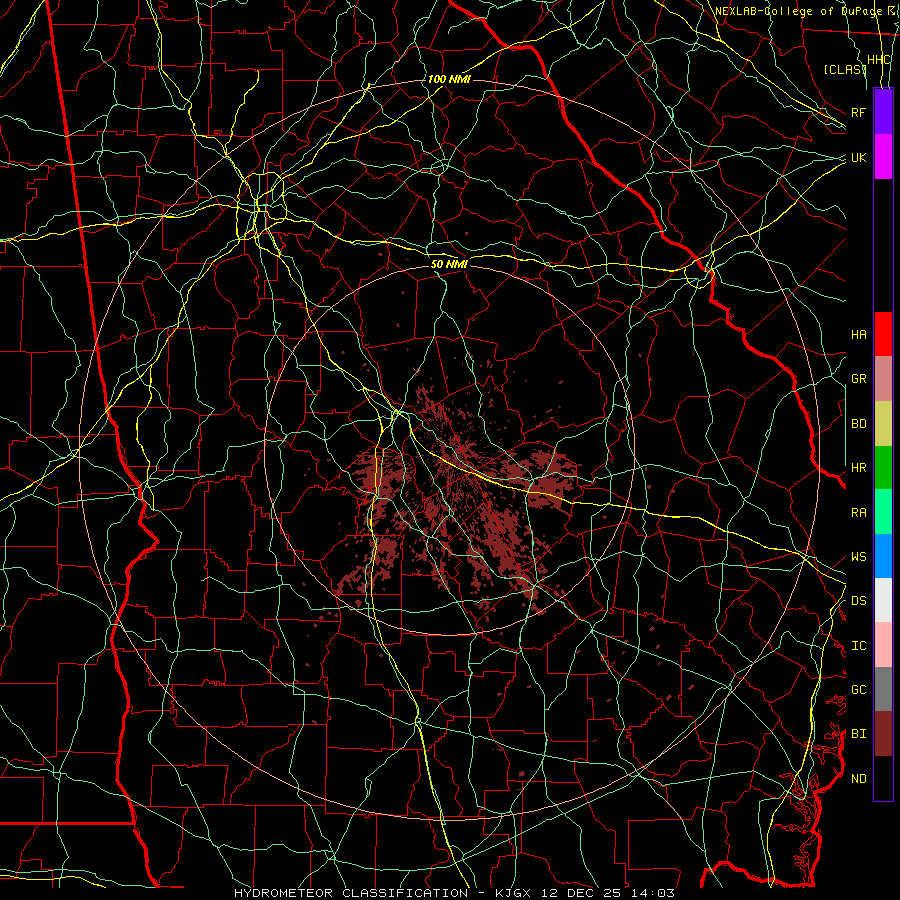
Task: Pick the mint RA legend swatch
Action: coord(883,512)
